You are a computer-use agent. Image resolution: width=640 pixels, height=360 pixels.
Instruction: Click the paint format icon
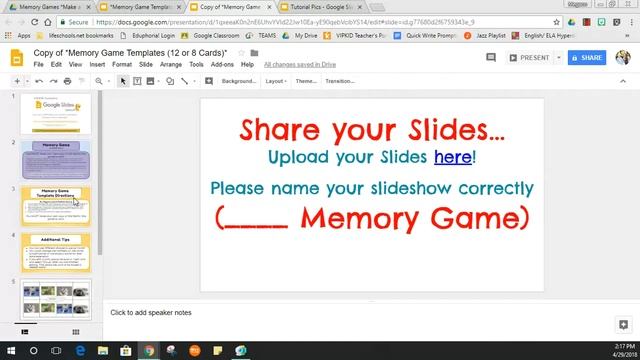pyautogui.click(x=81, y=81)
